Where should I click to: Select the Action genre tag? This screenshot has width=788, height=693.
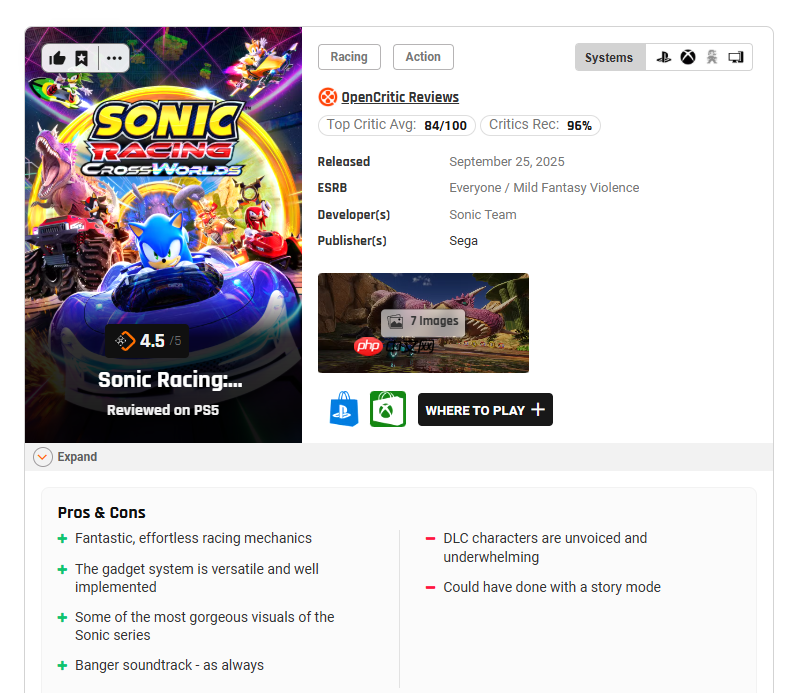[x=423, y=57]
